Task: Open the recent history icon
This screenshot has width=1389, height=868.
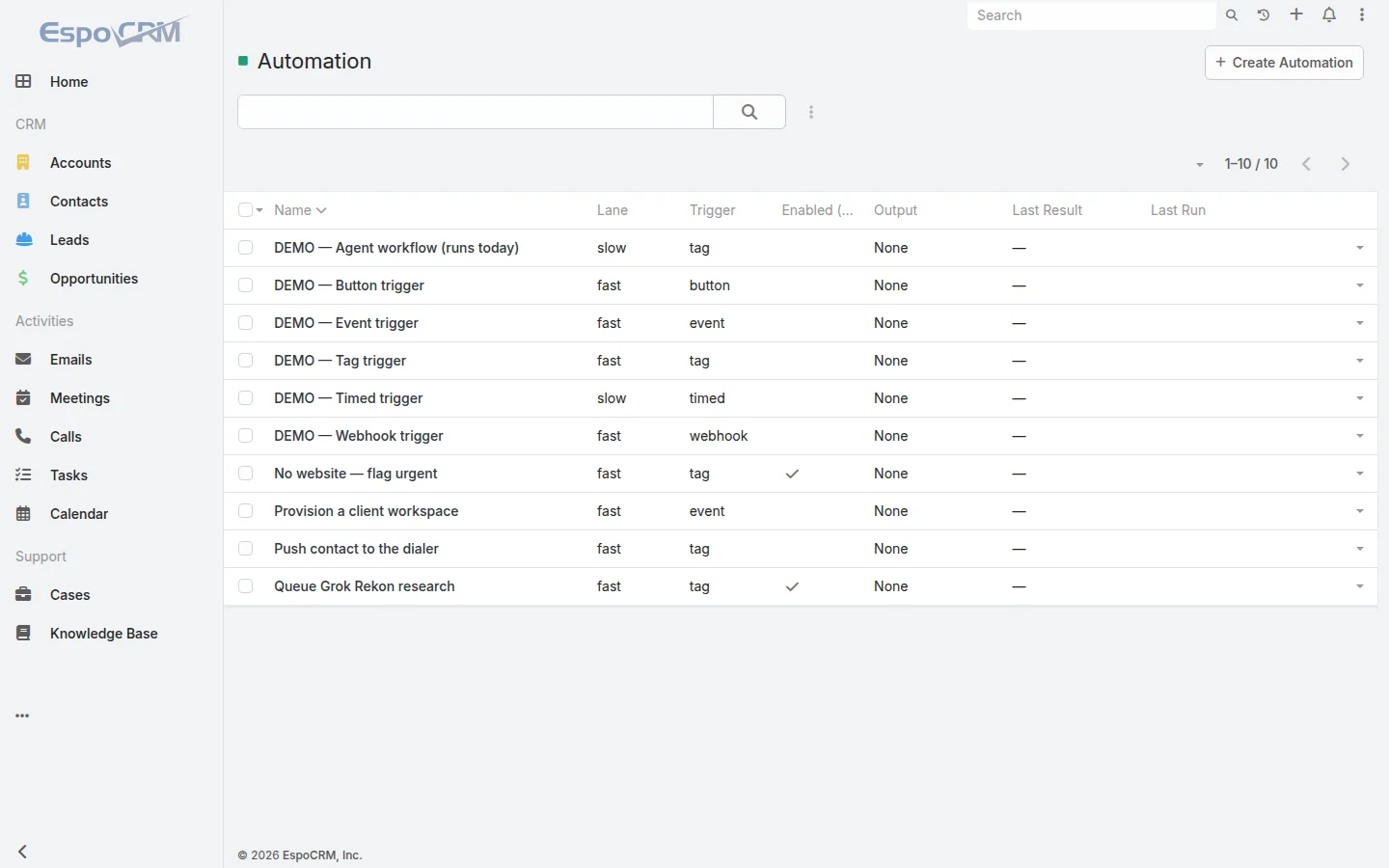Action: coord(1264,15)
